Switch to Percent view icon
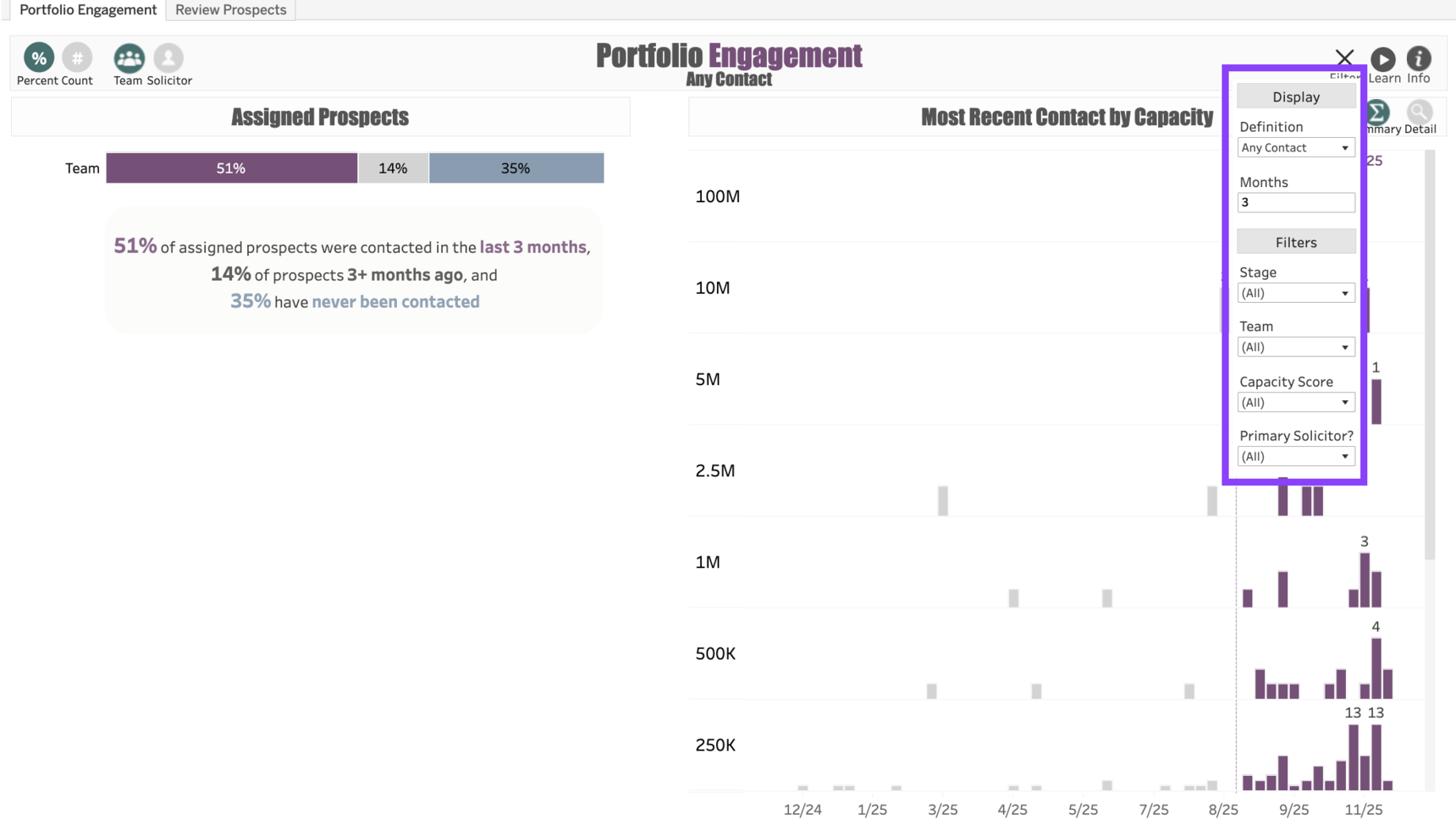 tap(38, 58)
